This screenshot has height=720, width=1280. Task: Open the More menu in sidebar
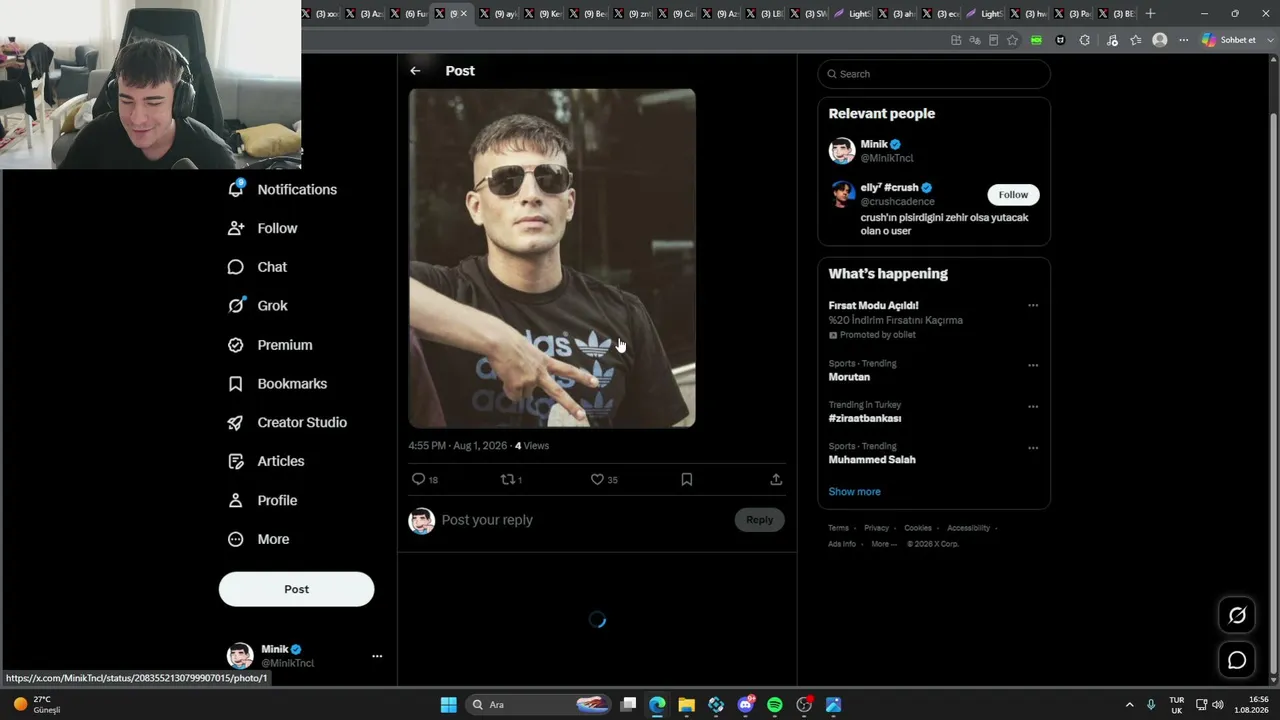click(x=258, y=539)
